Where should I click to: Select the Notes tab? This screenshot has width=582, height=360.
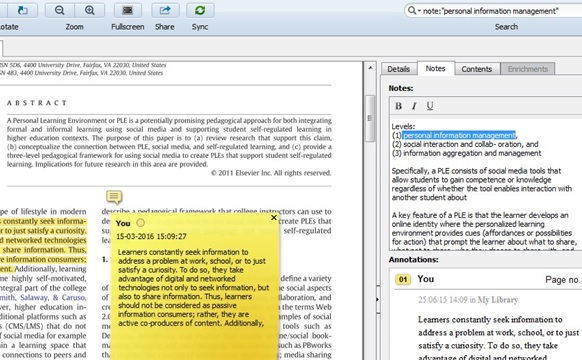(435, 69)
